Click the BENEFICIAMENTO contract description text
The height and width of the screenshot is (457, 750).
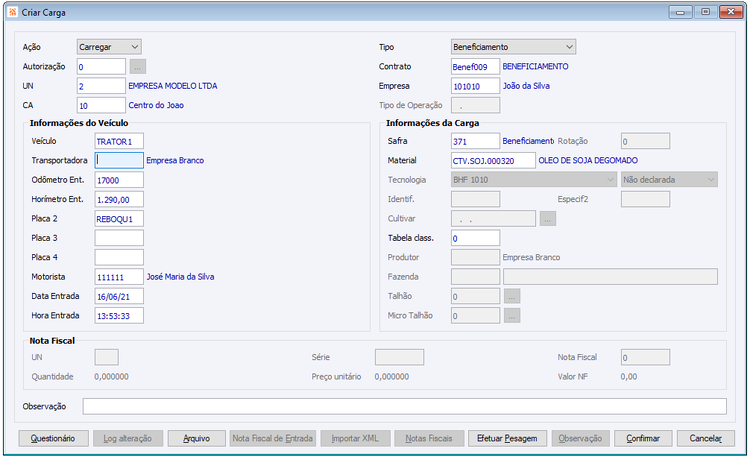(535, 67)
